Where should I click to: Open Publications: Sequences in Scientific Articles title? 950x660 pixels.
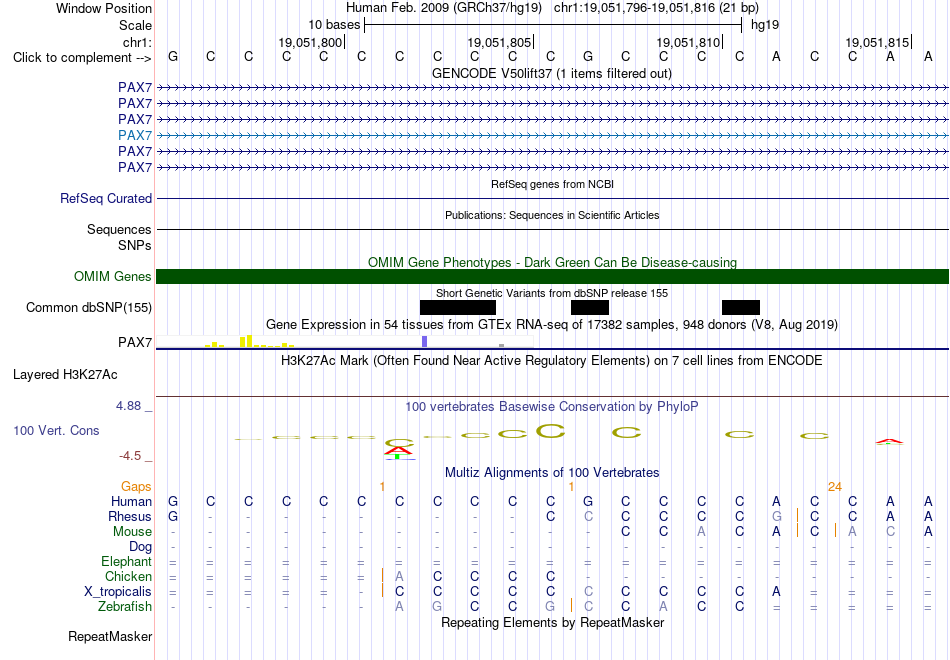(552, 215)
